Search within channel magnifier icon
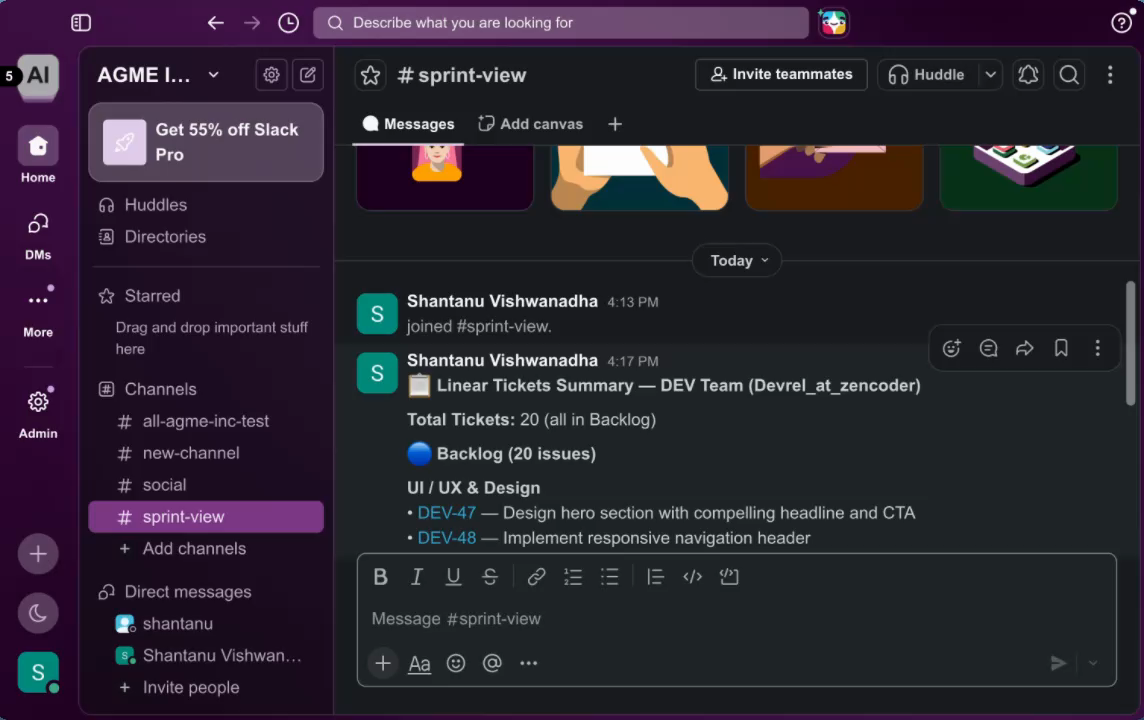Screen dimensions: 1144x720 point(1069,74)
